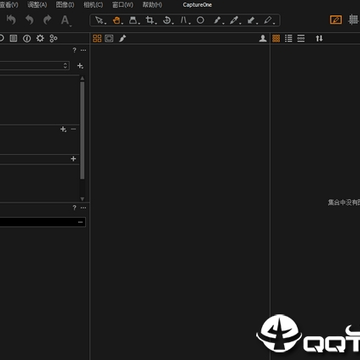Click plus-with-dot add button in middle section
The image size is (360, 360).
(x=63, y=129)
